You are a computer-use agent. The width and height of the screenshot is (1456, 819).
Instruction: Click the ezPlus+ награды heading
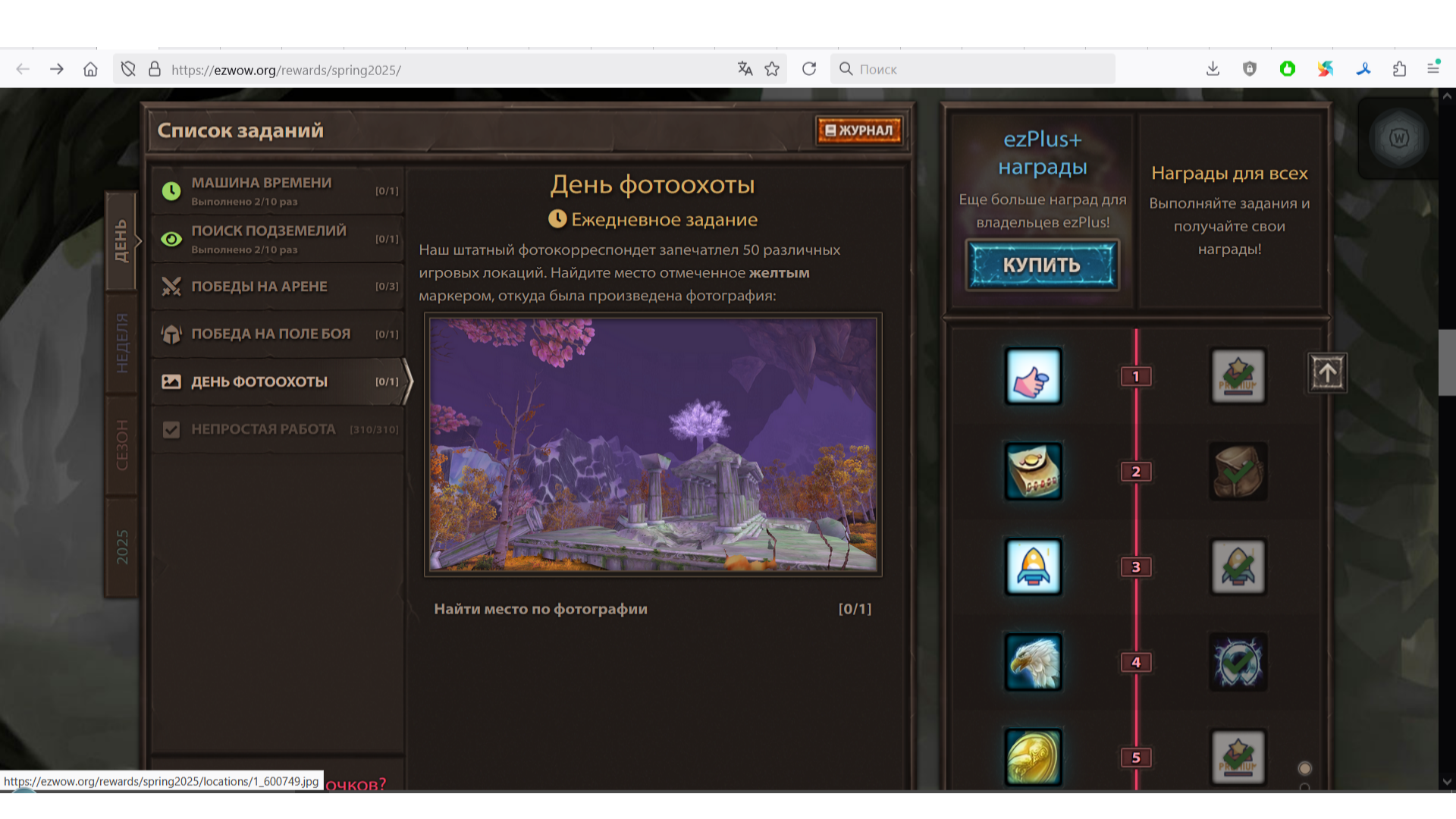(1043, 152)
